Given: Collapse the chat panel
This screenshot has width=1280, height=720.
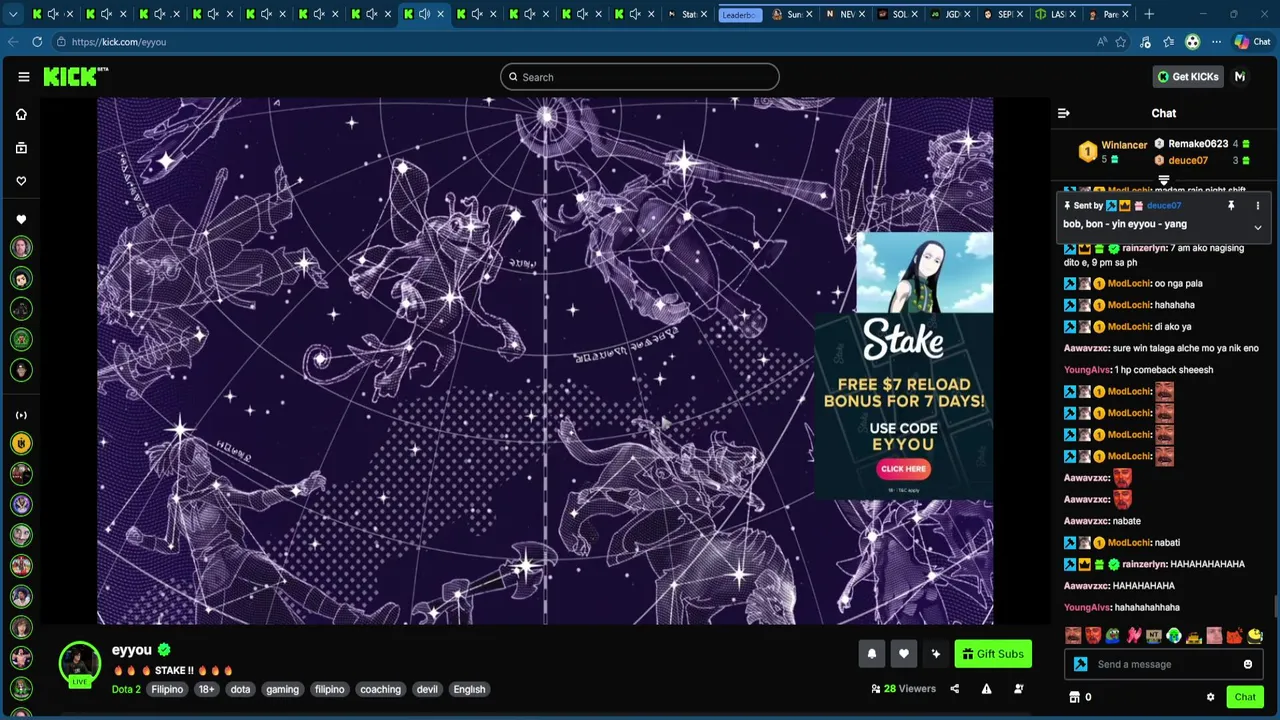Looking at the screenshot, I should click(x=1064, y=113).
